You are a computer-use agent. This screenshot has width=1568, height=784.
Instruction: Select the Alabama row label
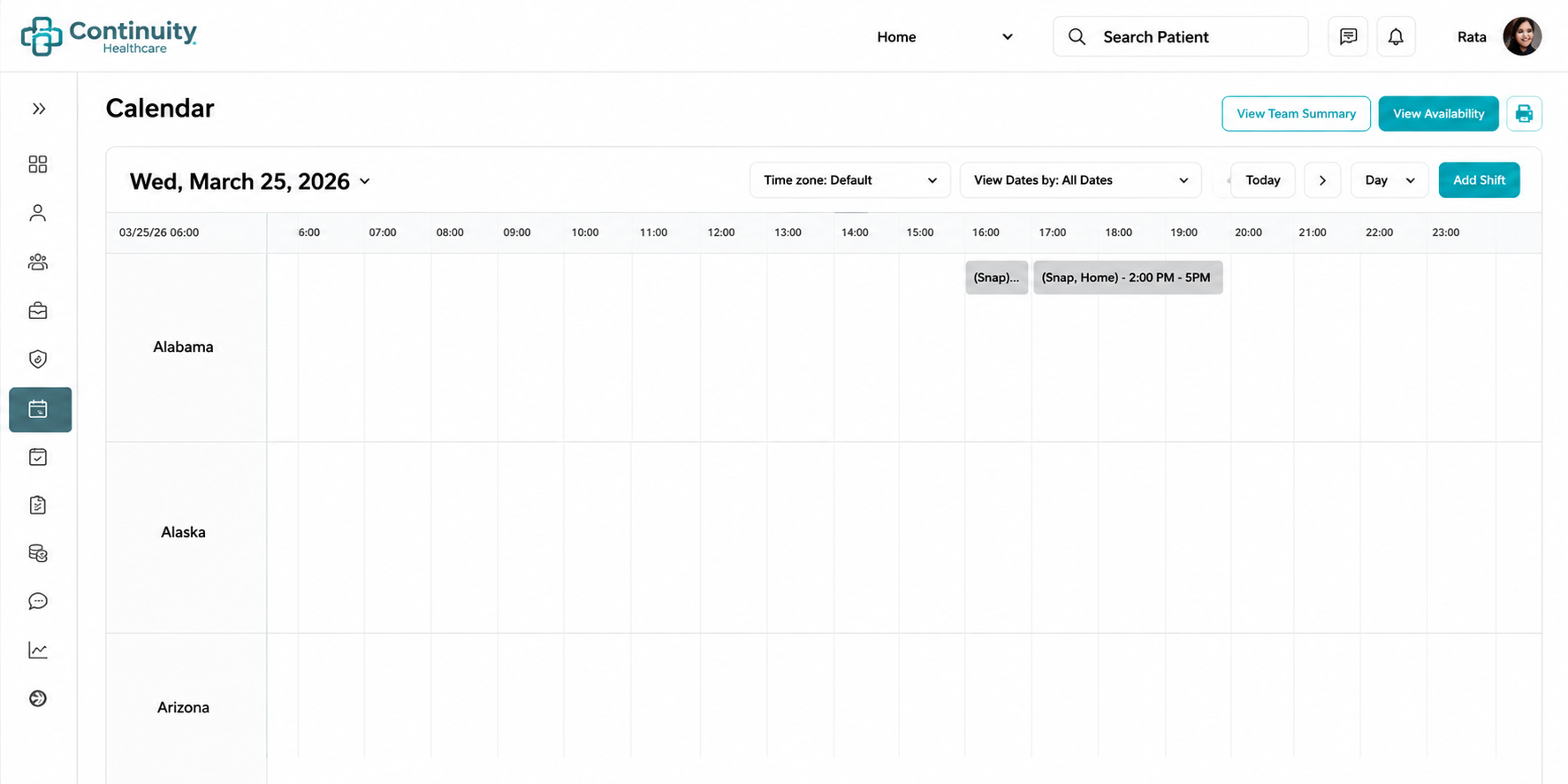click(183, 347)
